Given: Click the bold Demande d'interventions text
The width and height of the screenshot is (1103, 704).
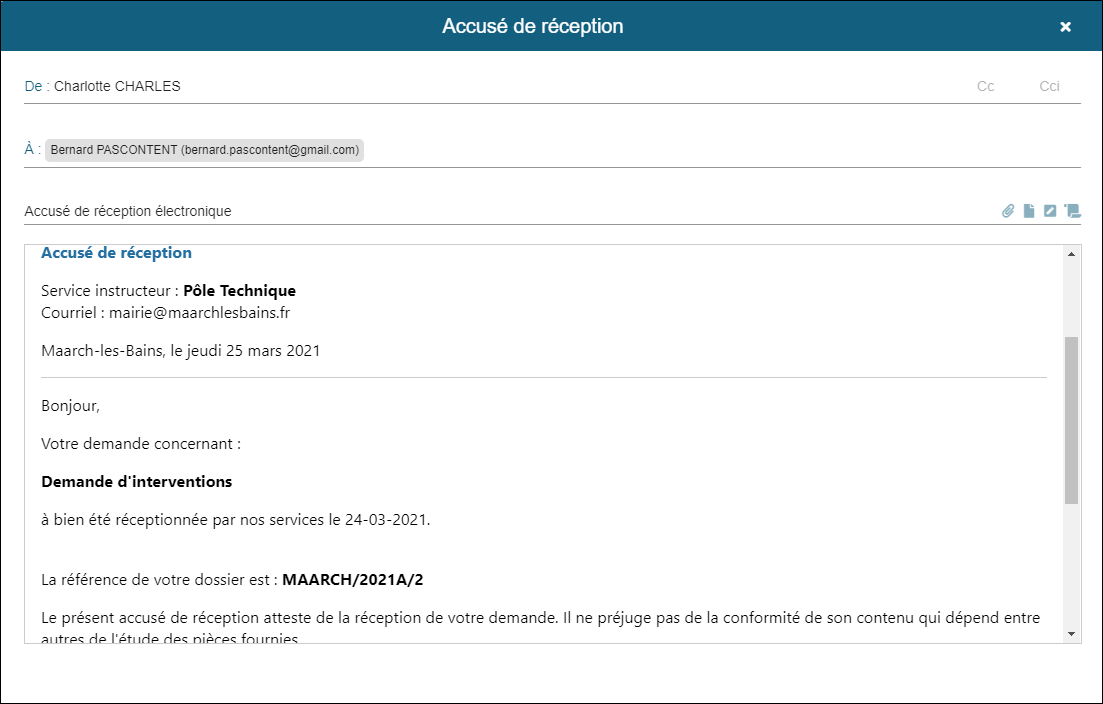Looking at the screenshot, I should 135,481.
